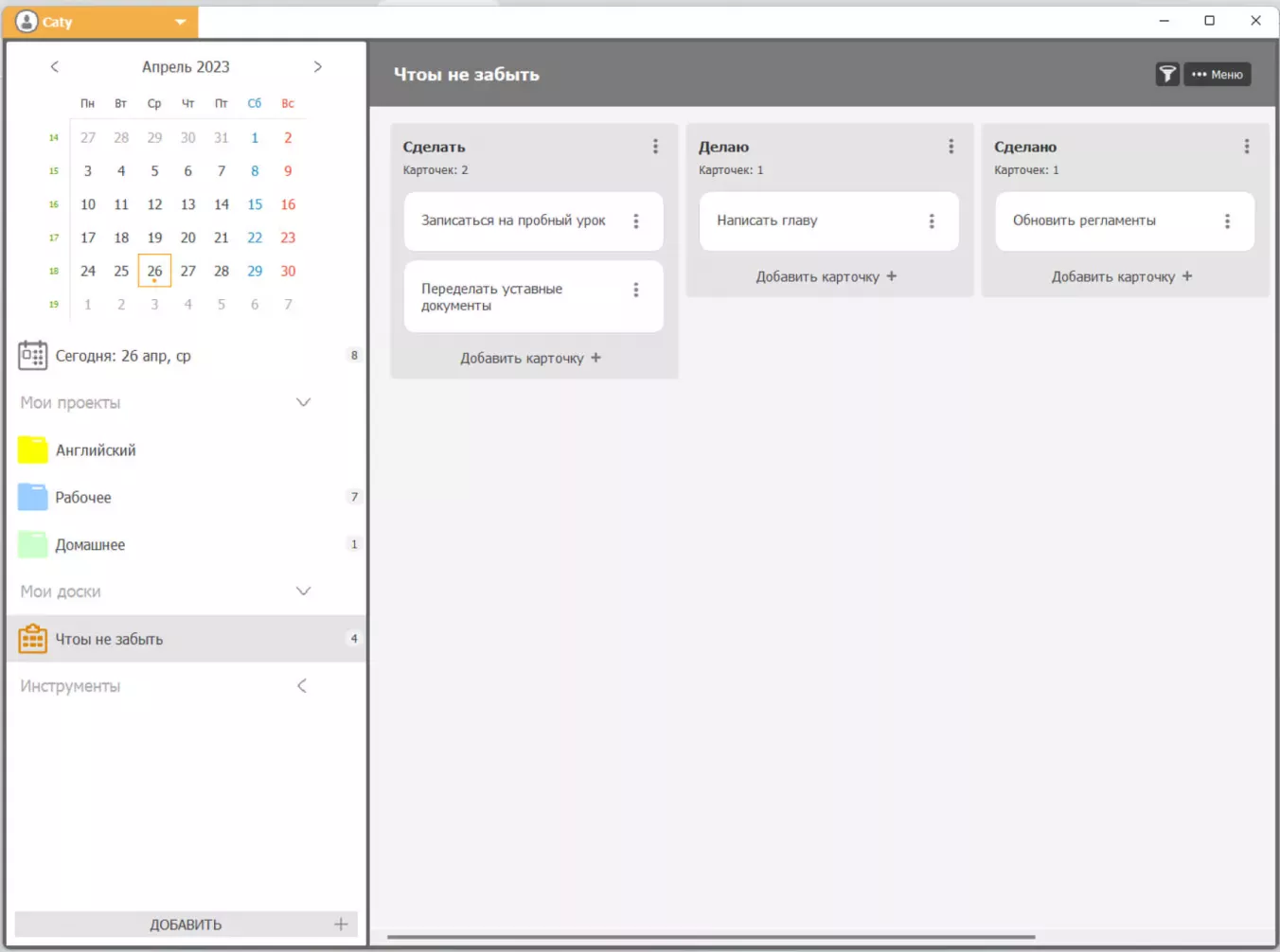Viewport: 1280px width, 952px height.
Task: Click the Мои проекты heading
Action: coord(71,403)
